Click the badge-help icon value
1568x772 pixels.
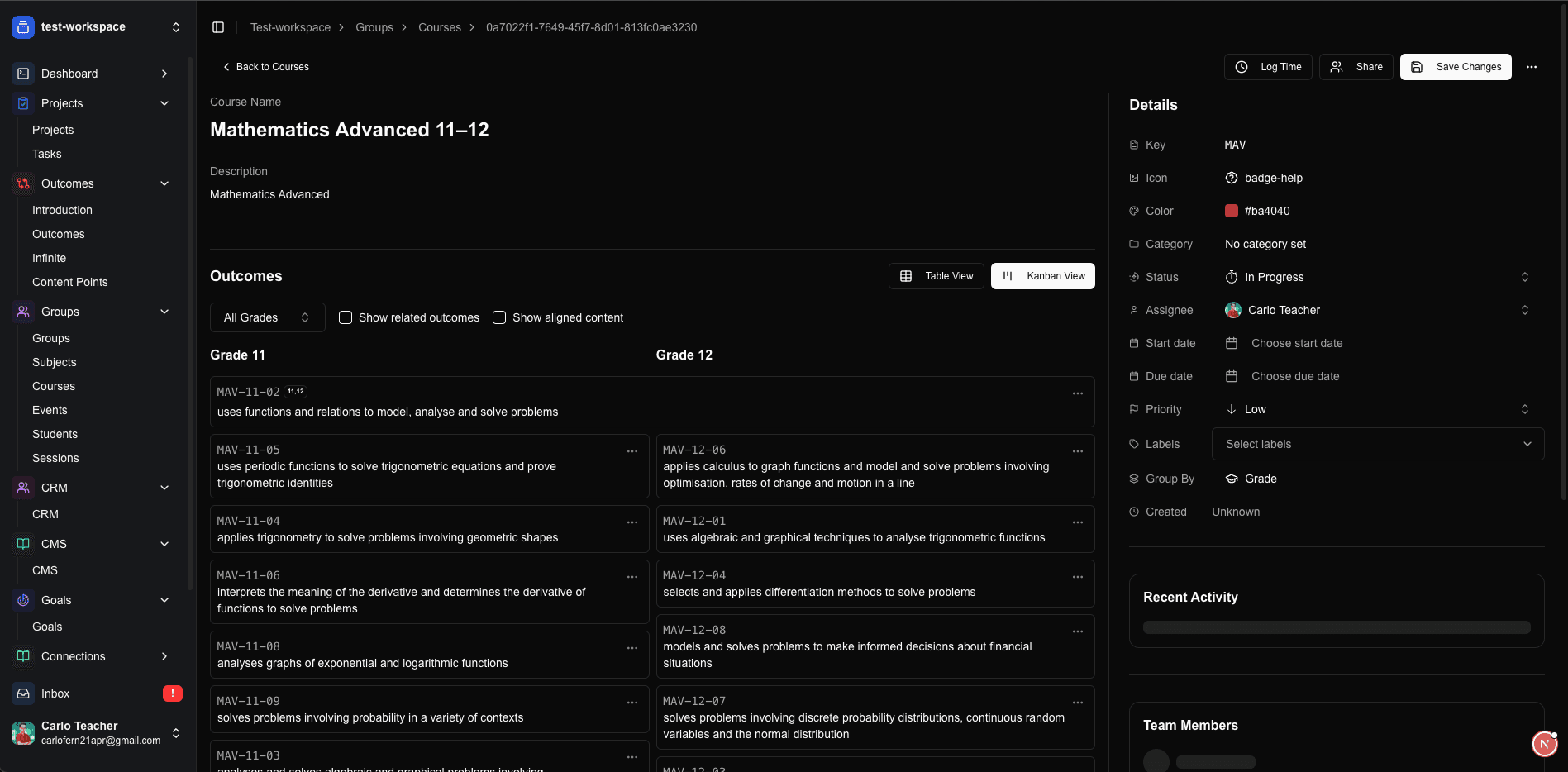click(1232, 178)
